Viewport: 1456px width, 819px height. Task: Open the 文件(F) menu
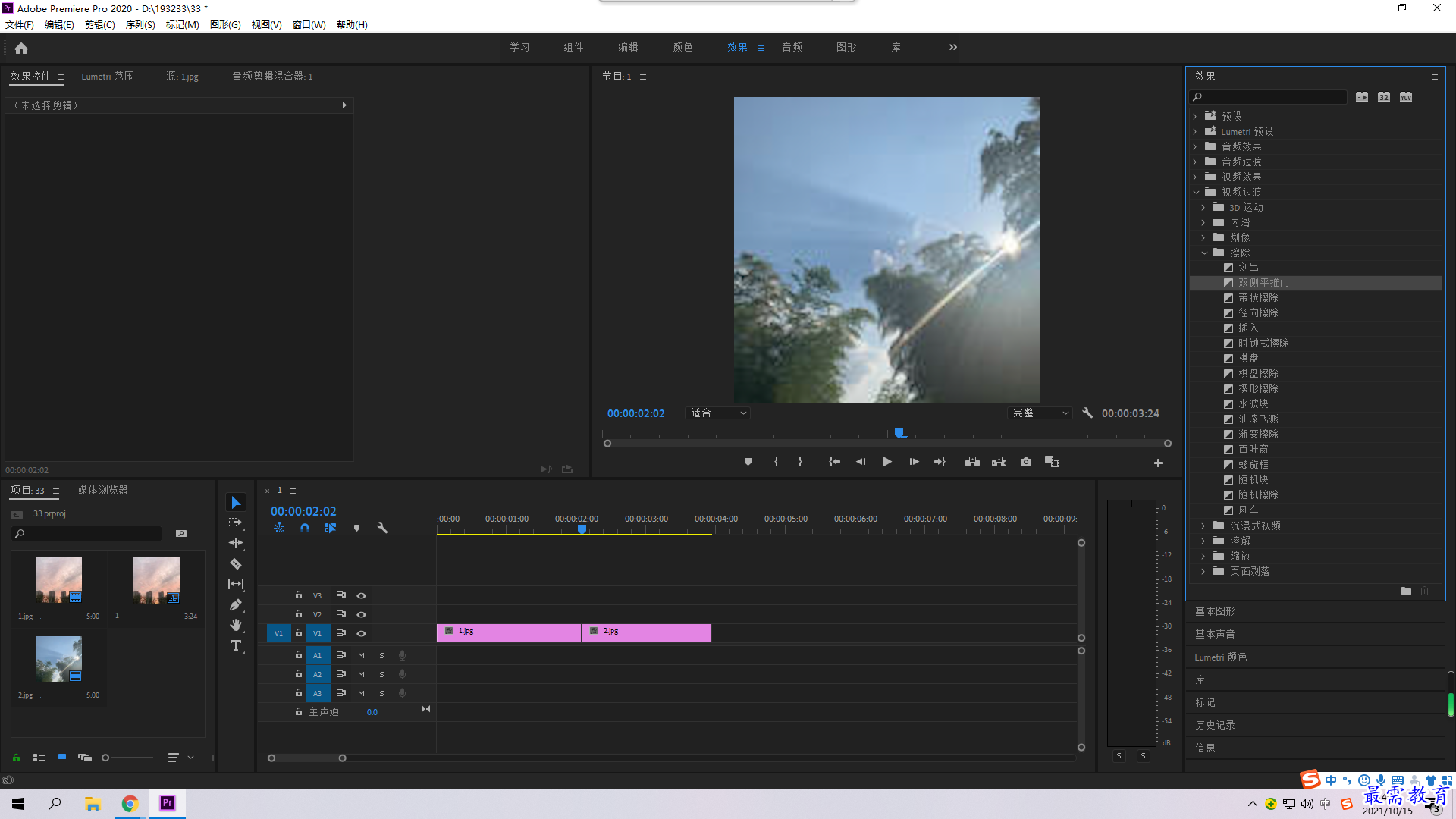tap(20, 25)
